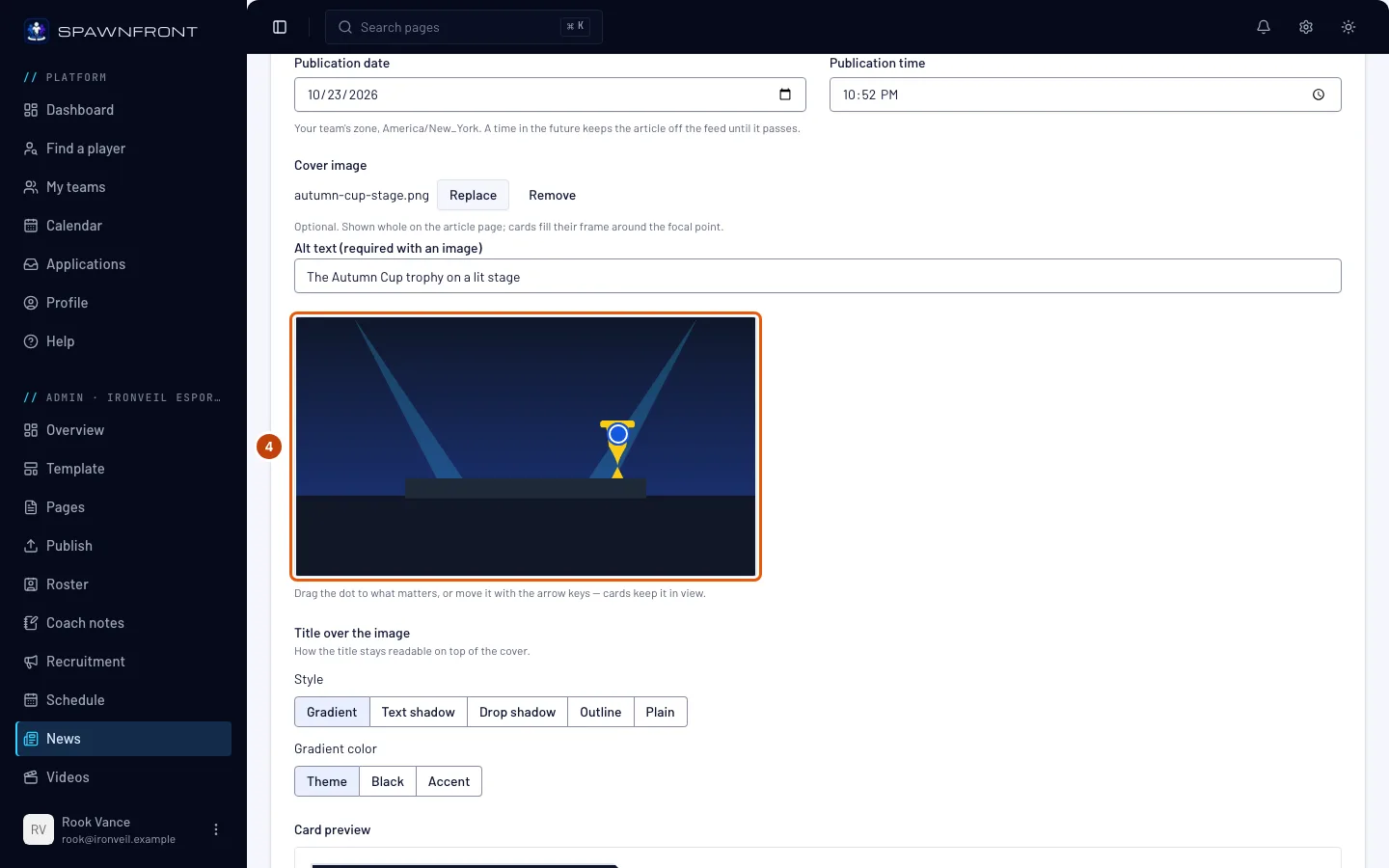
Task: Remove the cover image
Action: tap(552, 195)
